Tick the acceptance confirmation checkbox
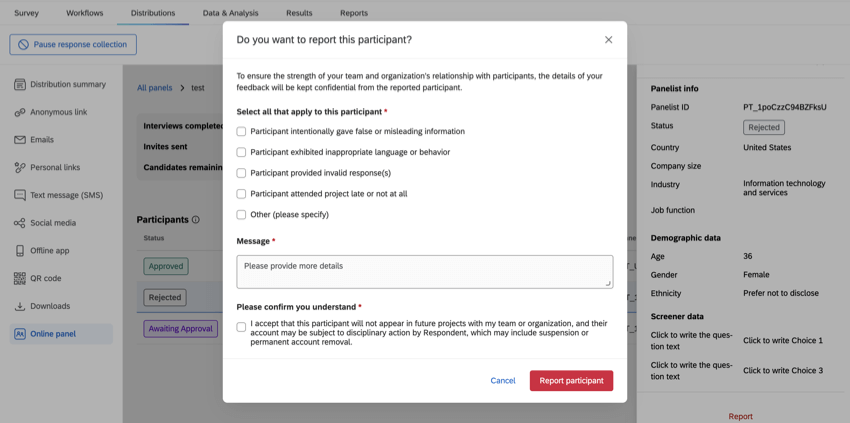This screenshot has height=423, width=850. (x=241, y=327)
